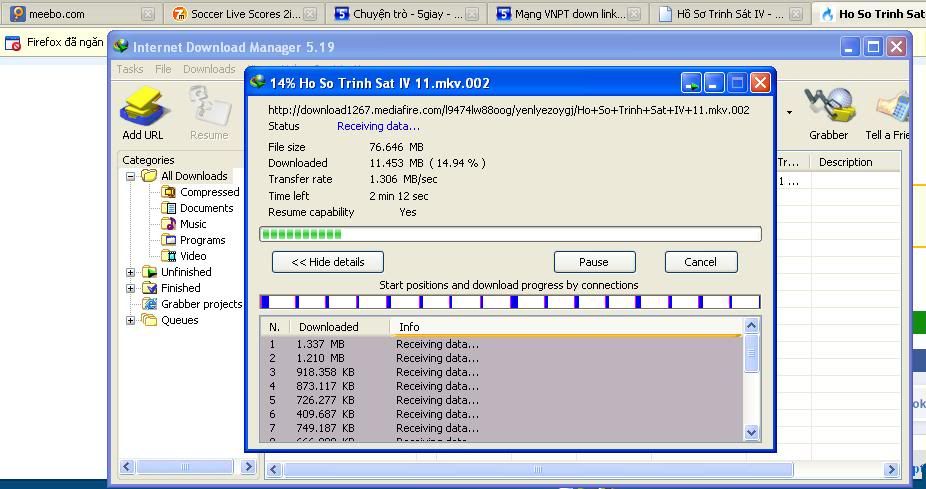
Task: Switch to the Mạng VNPT down link tab
Action: coord(568,14)
